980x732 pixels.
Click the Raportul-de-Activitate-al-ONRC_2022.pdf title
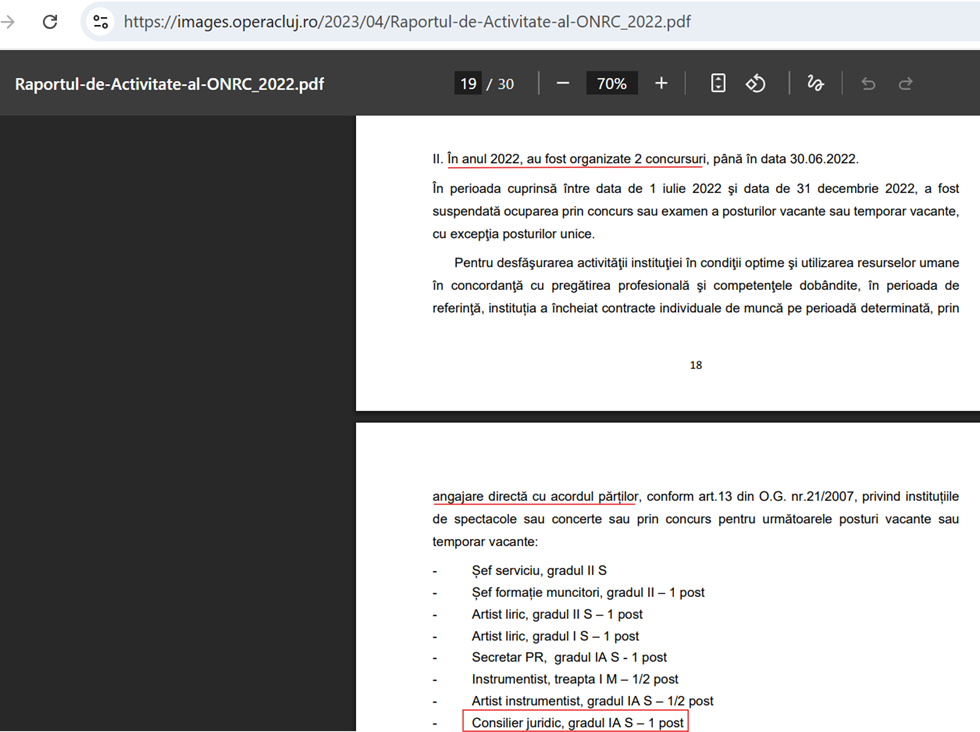(x=169, y=84)
